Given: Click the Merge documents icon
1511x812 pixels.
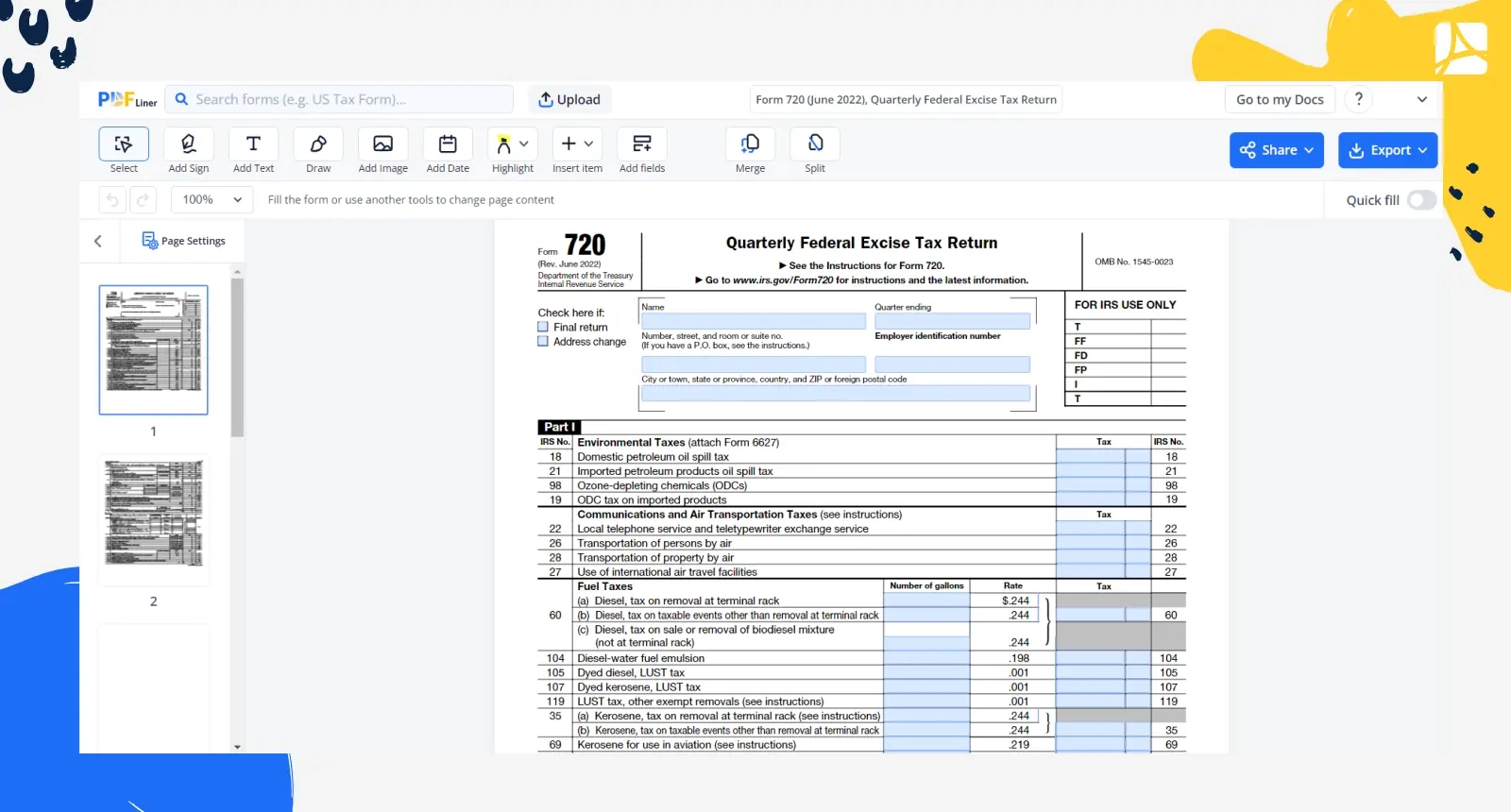Looking at the screenshot, I should [751, 144].
